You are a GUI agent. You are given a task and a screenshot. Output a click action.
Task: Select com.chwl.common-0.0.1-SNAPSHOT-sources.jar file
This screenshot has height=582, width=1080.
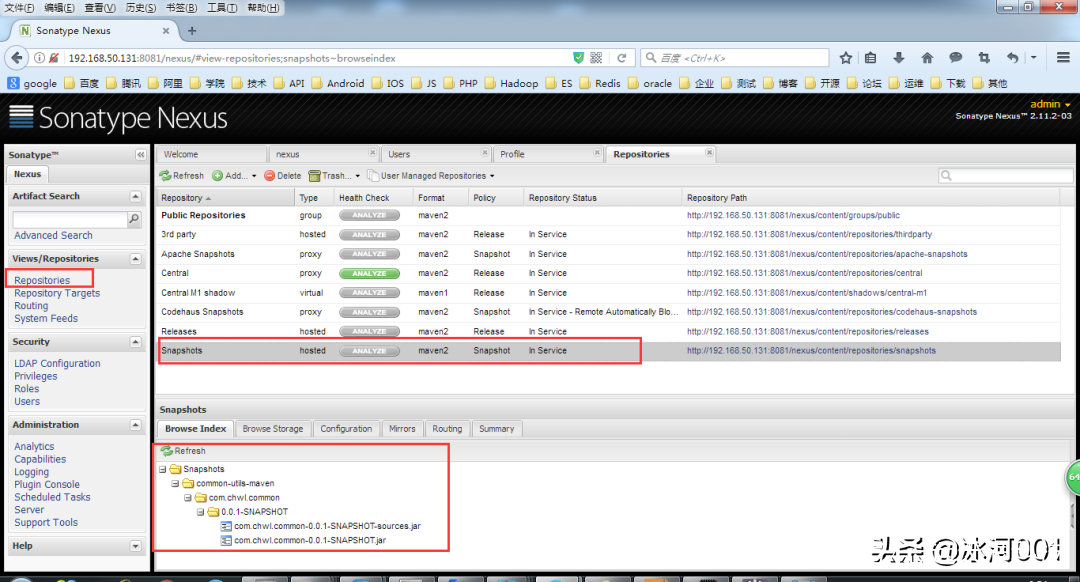tap(327, 526)
